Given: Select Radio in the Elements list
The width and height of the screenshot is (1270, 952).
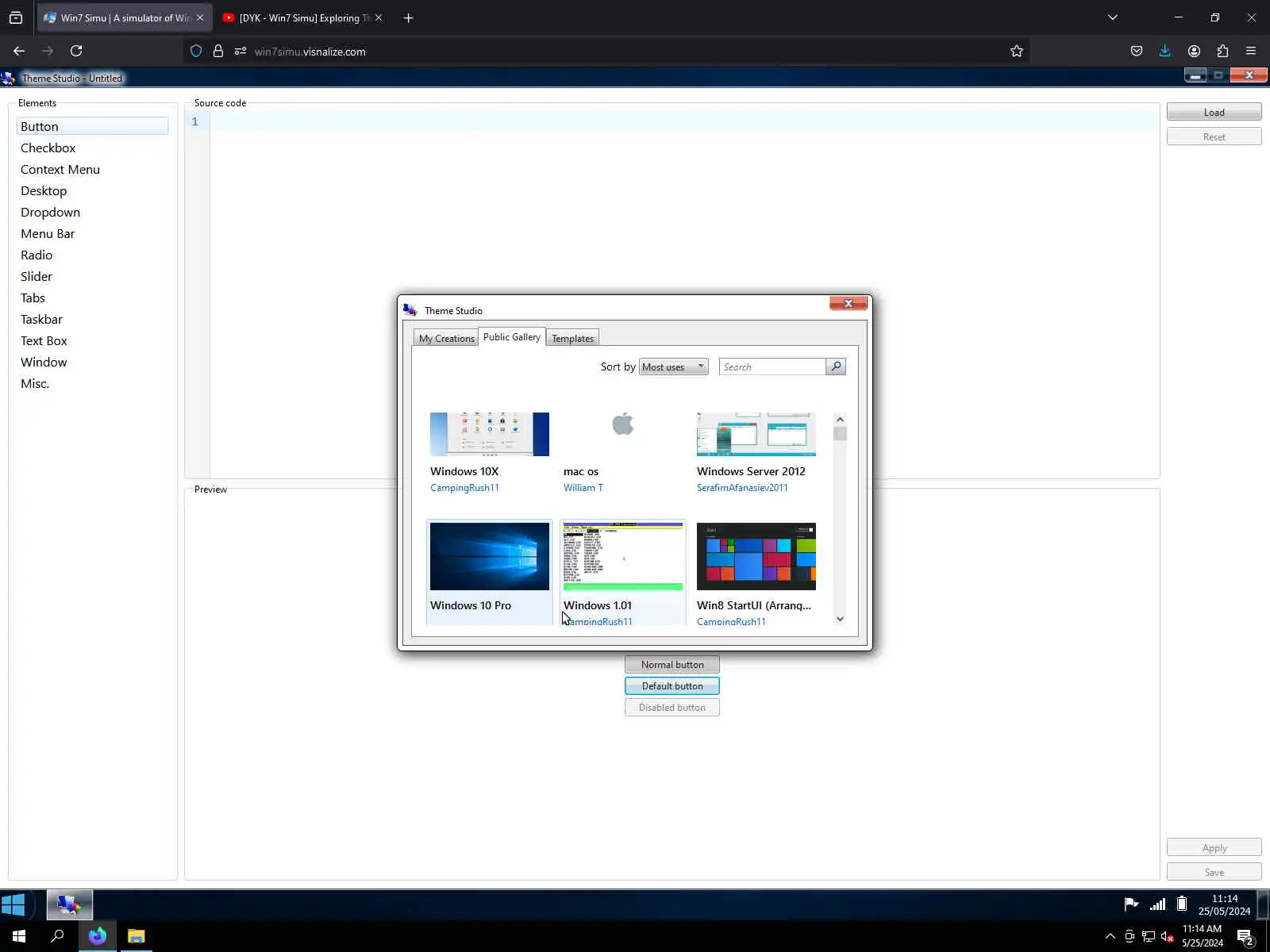Looking at the screenshot, I should coord(92,255).
